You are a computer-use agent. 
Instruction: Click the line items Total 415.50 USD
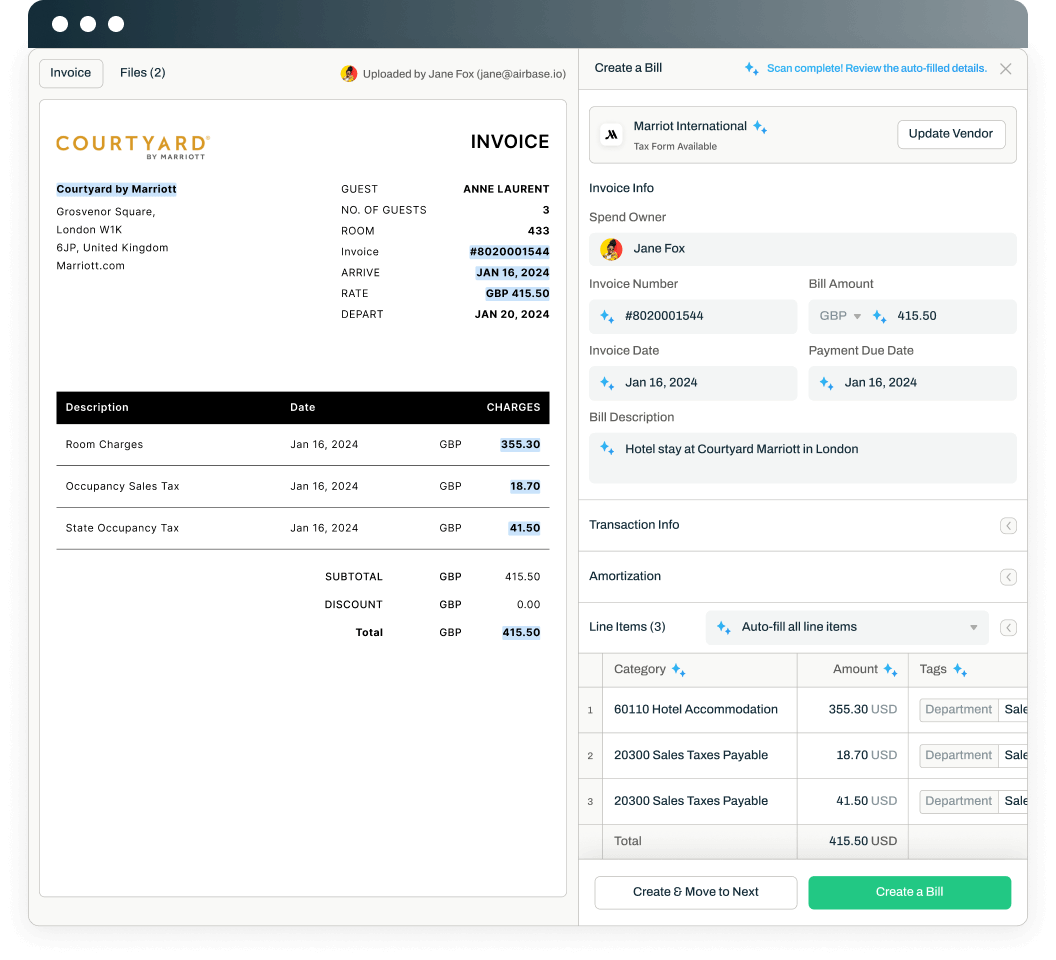tap(863, 841)
